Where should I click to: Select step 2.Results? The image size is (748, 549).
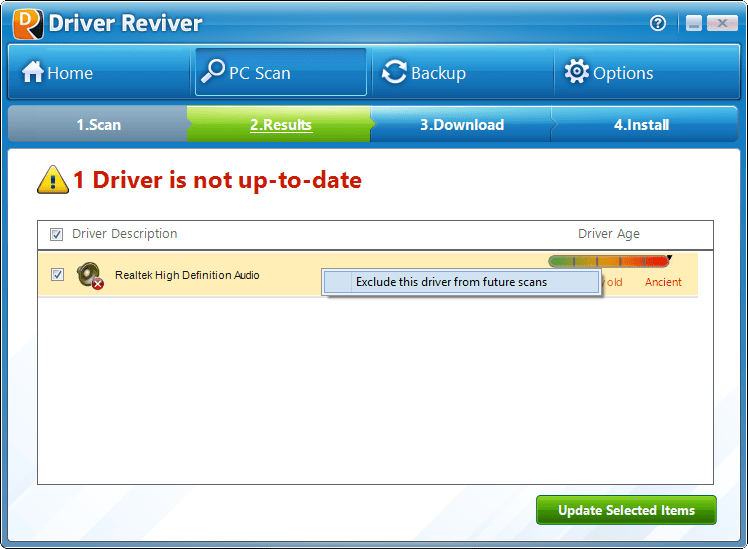click(280, 124)
